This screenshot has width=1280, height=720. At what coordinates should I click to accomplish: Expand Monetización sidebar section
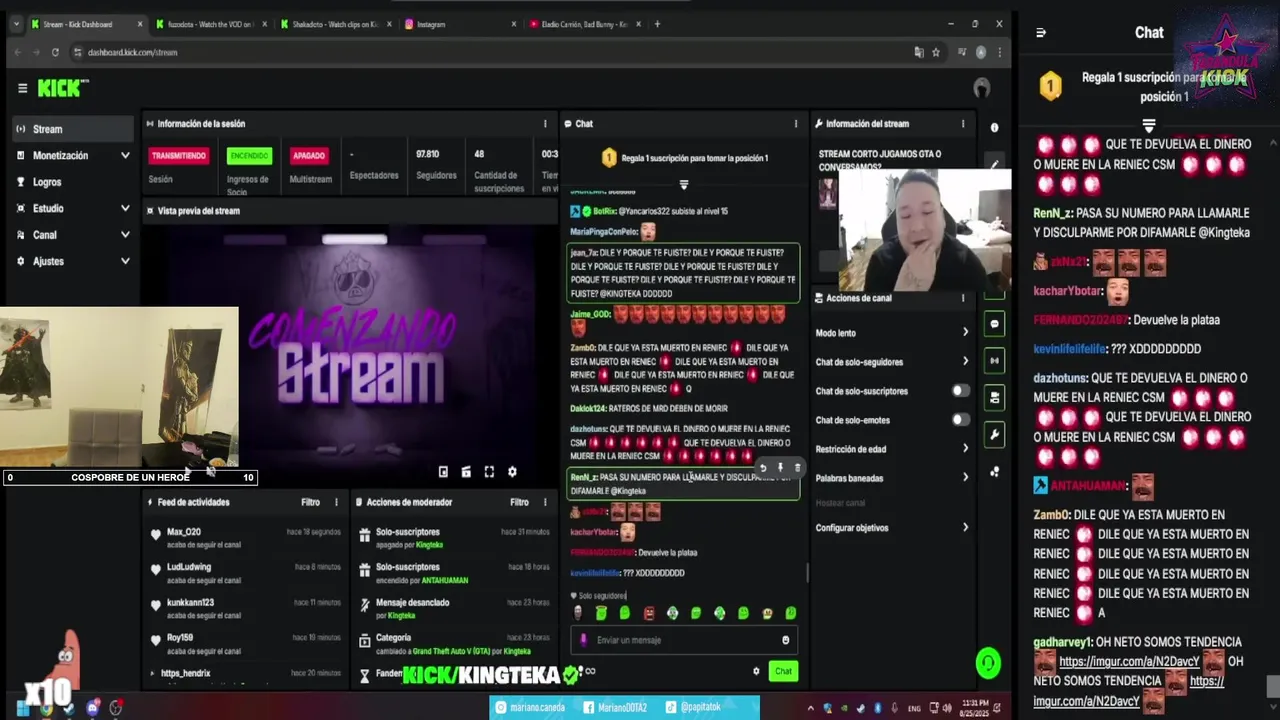125,156
